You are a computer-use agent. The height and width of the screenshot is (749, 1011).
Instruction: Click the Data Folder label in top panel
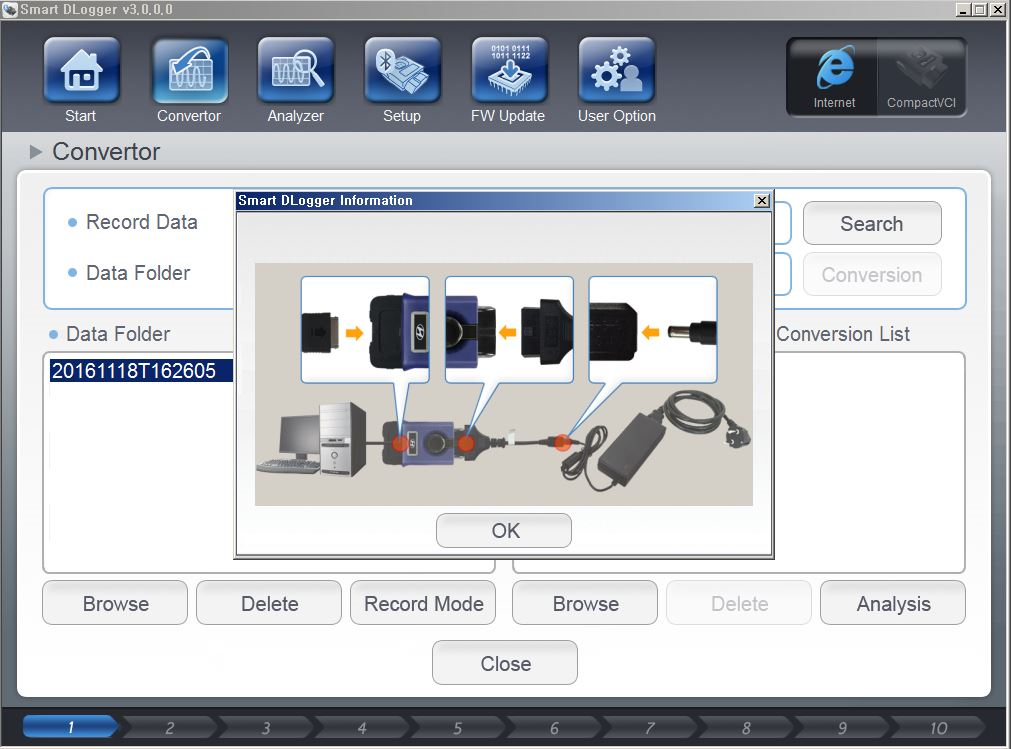click(138, 273)
